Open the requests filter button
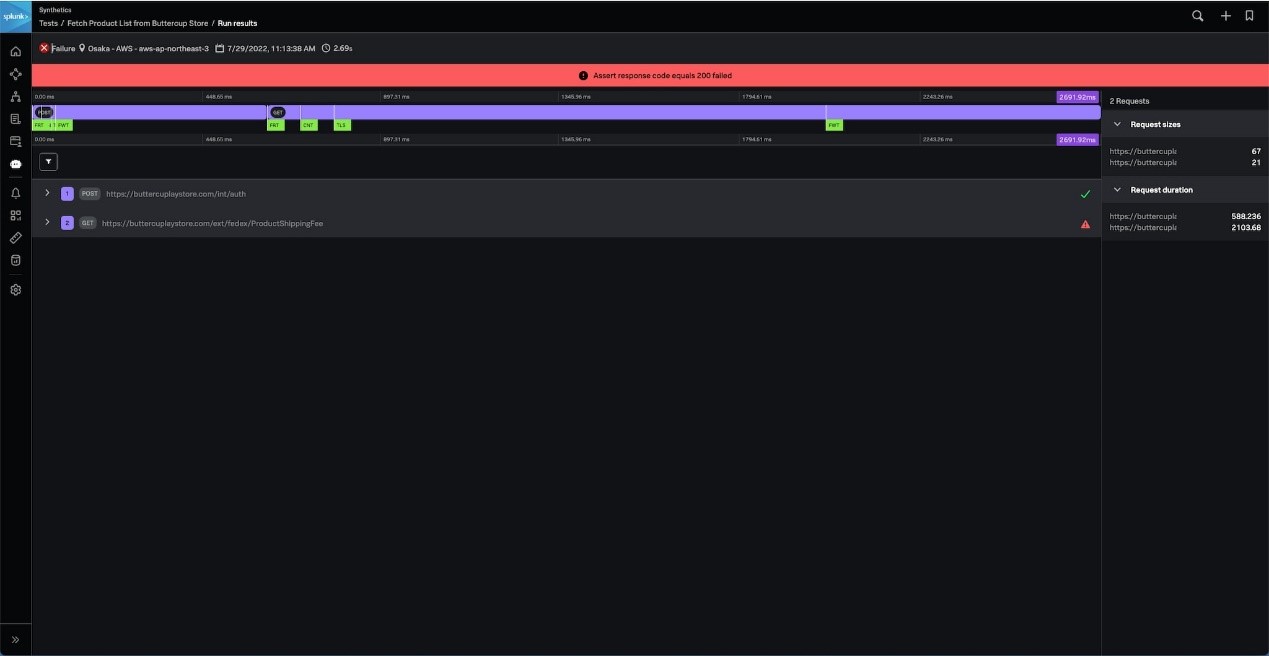The height and width of the screenshot is (656, 1269). coord(48,161)
